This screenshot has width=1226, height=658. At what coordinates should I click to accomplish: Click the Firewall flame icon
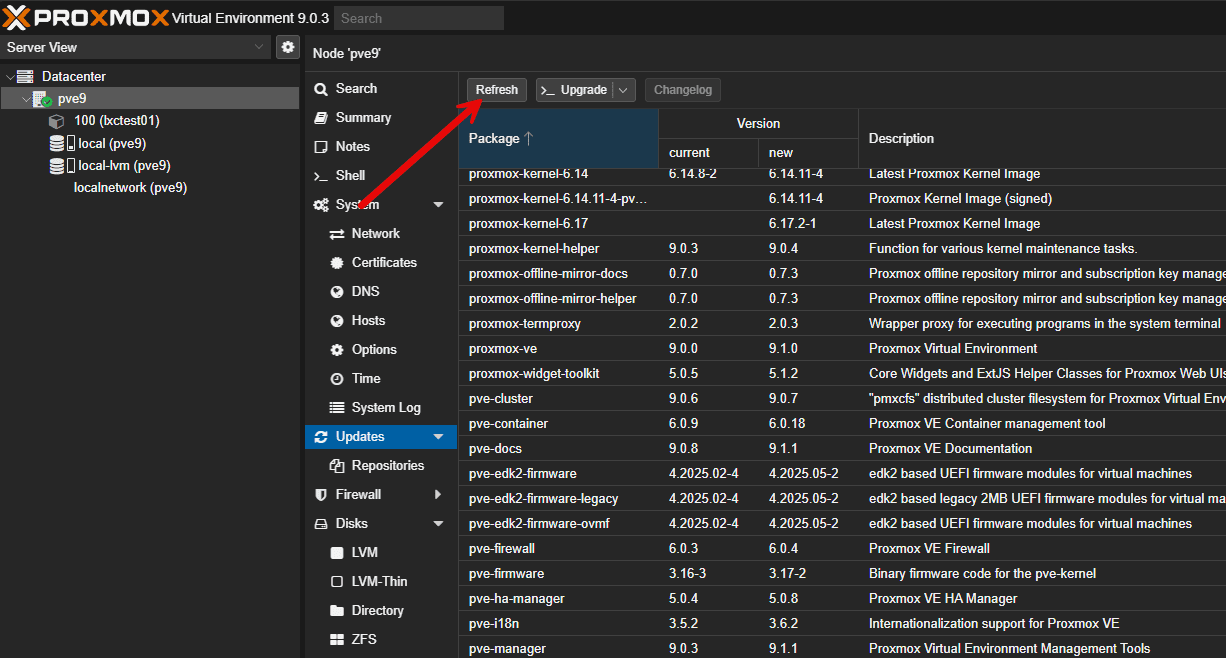[320, 494]
